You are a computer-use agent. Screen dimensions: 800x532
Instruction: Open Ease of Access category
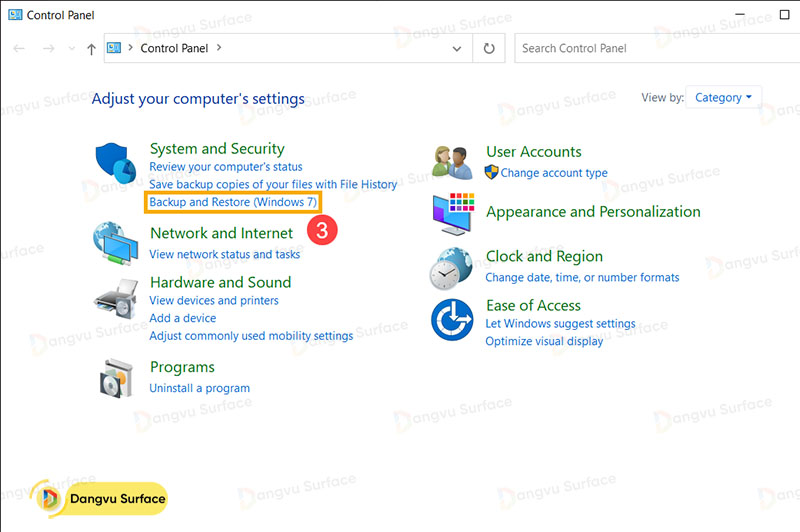pyautogui.click(x=533, y=306)
